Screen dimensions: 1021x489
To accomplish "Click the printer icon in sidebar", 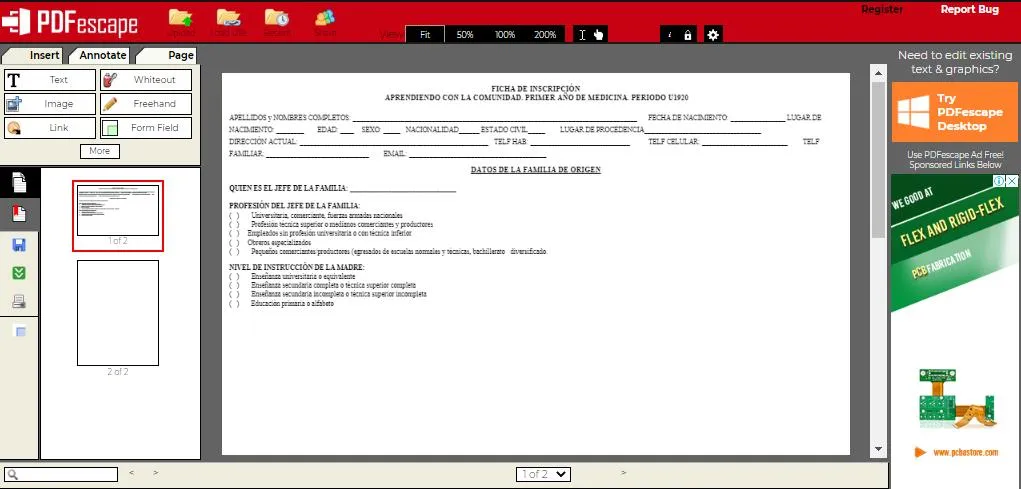I will (x=20, y=301).
